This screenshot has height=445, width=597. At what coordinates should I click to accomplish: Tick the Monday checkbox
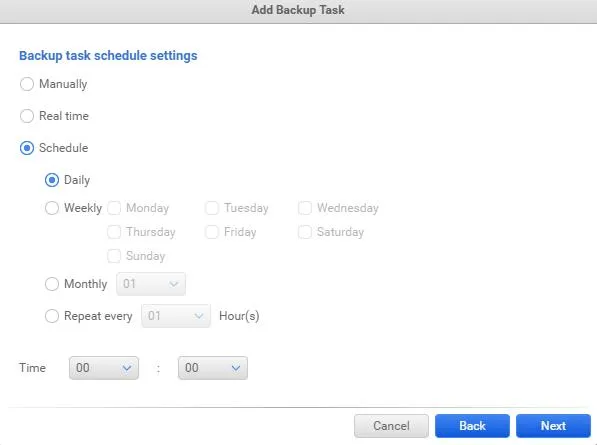tap(114, 208)
